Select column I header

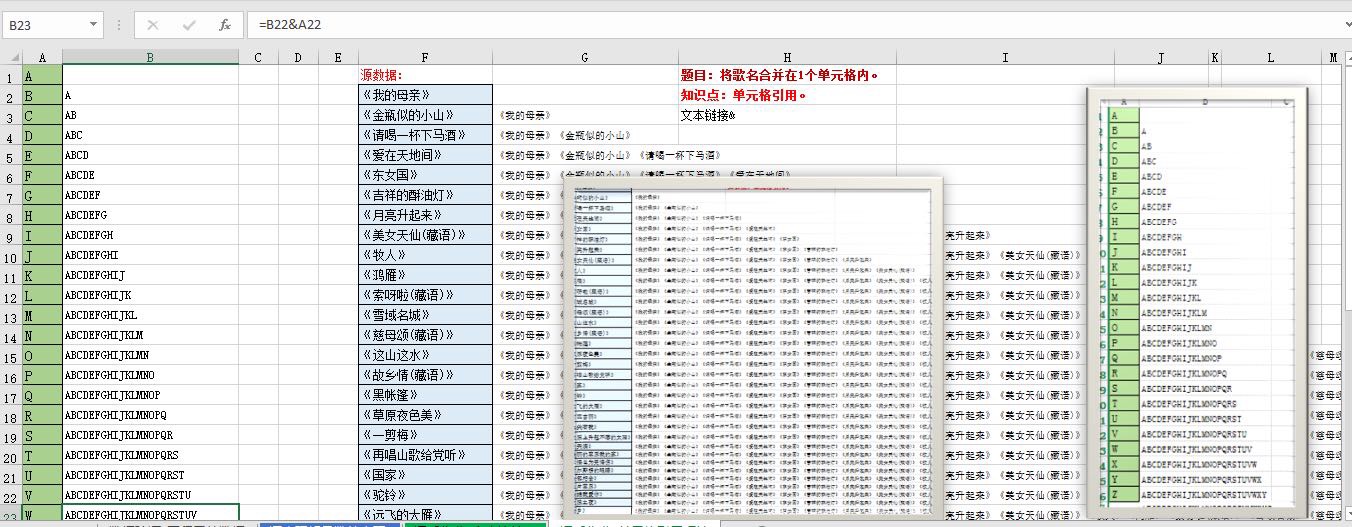pos(1005,57)
